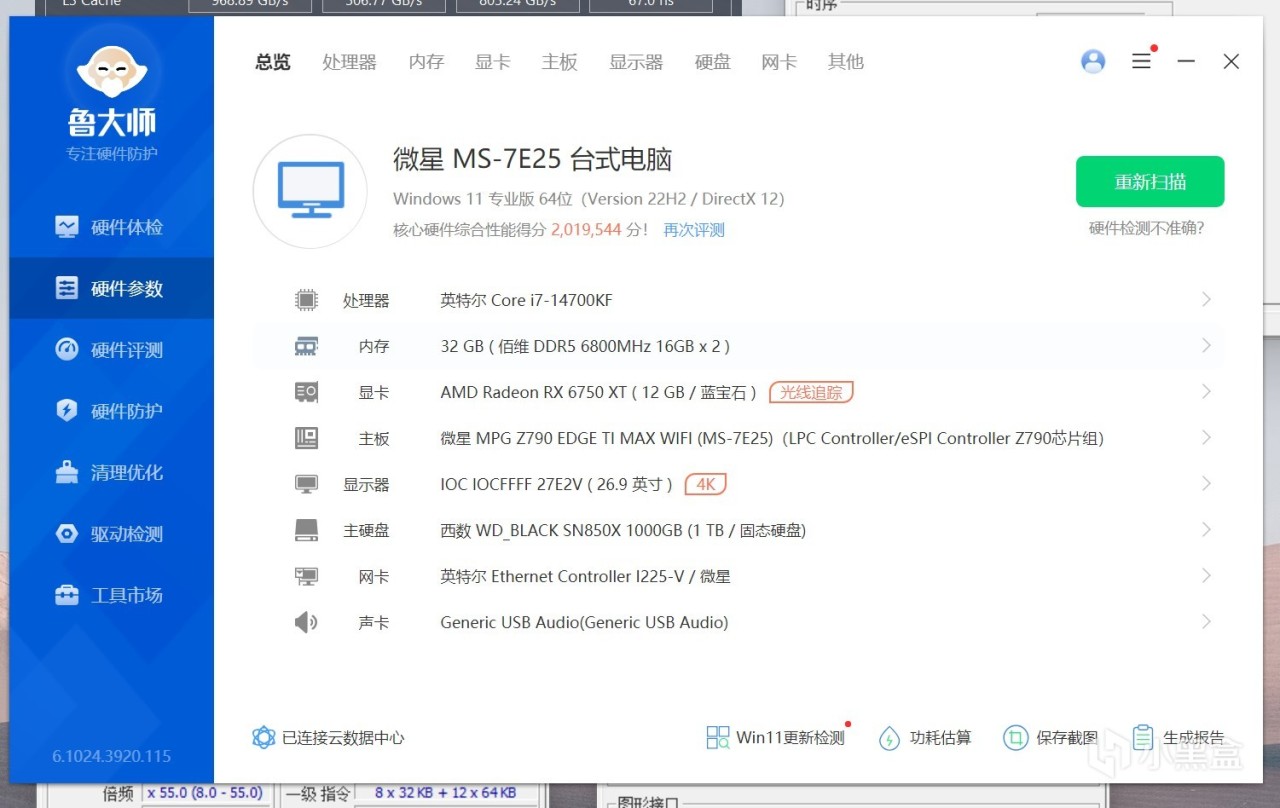Switch to the 总览 tab
Image resolution: width=1280 pixels, height=808 pixels.
point(273,62)
